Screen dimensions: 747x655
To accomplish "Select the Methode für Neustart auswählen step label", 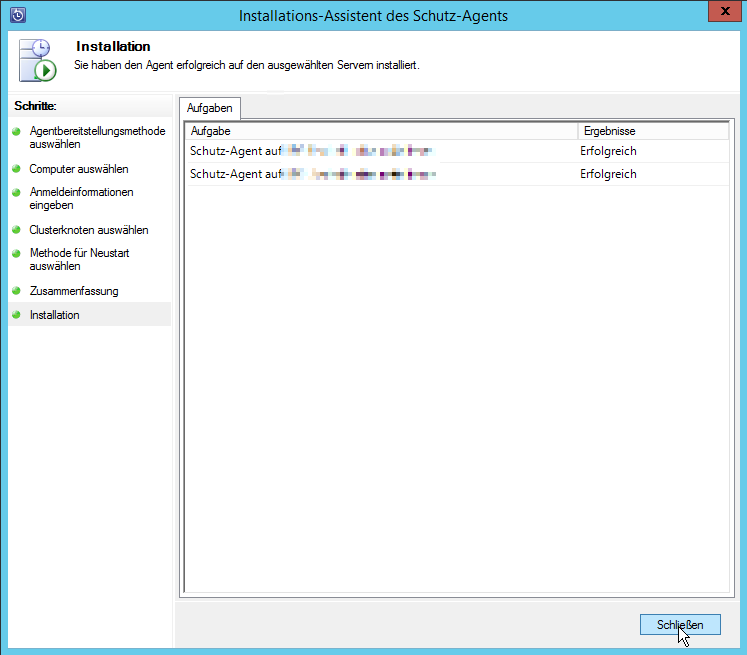I will [x=79, y=260].
